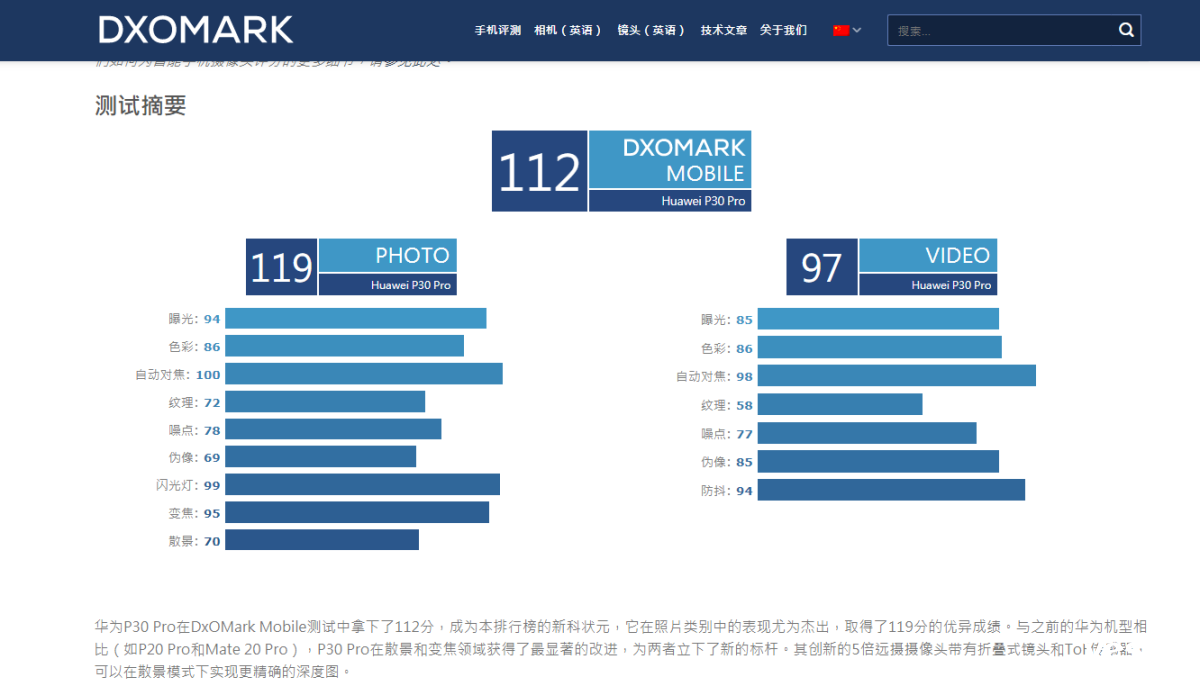Click the photo 噪点: 78 label
Viewport: 1200px width, 695px height.
click(x=194, y=430)
